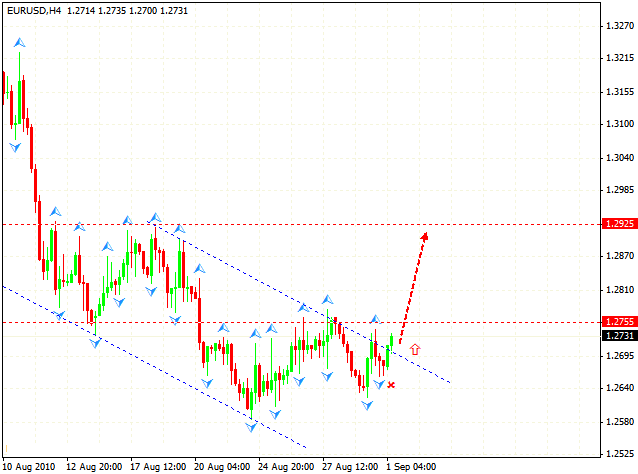Click the 1.3215 price axis label

click(x=620, y=58)
